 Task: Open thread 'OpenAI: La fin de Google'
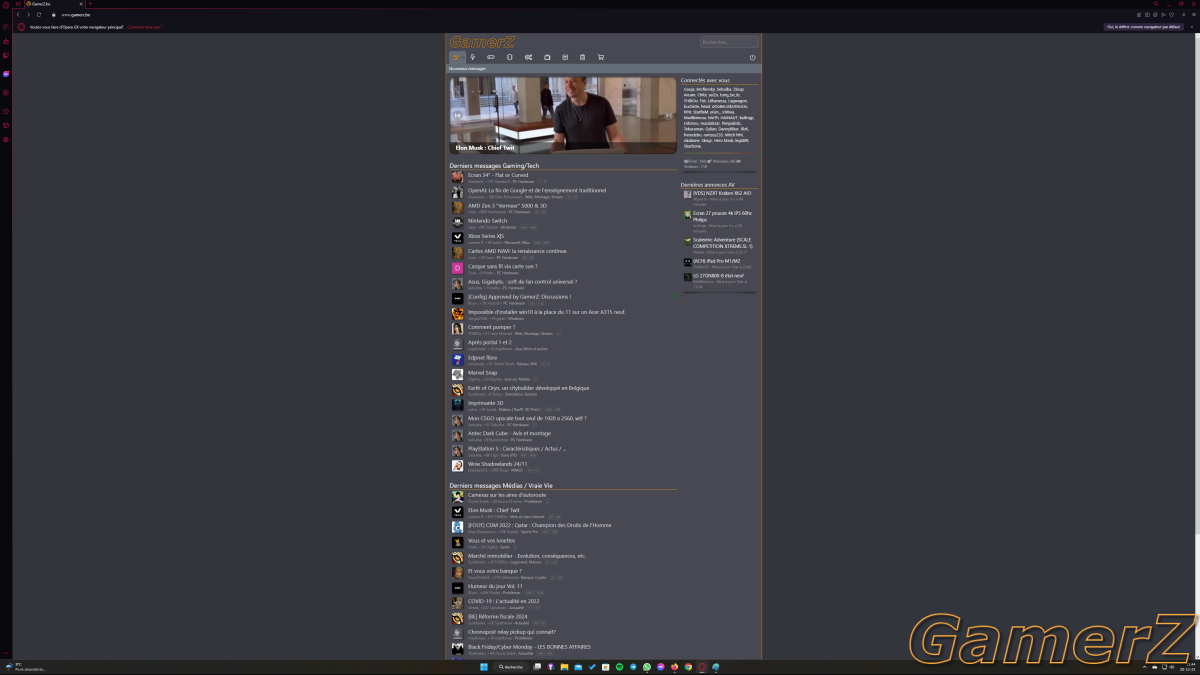pyautogui.click(x=537, y=190)
